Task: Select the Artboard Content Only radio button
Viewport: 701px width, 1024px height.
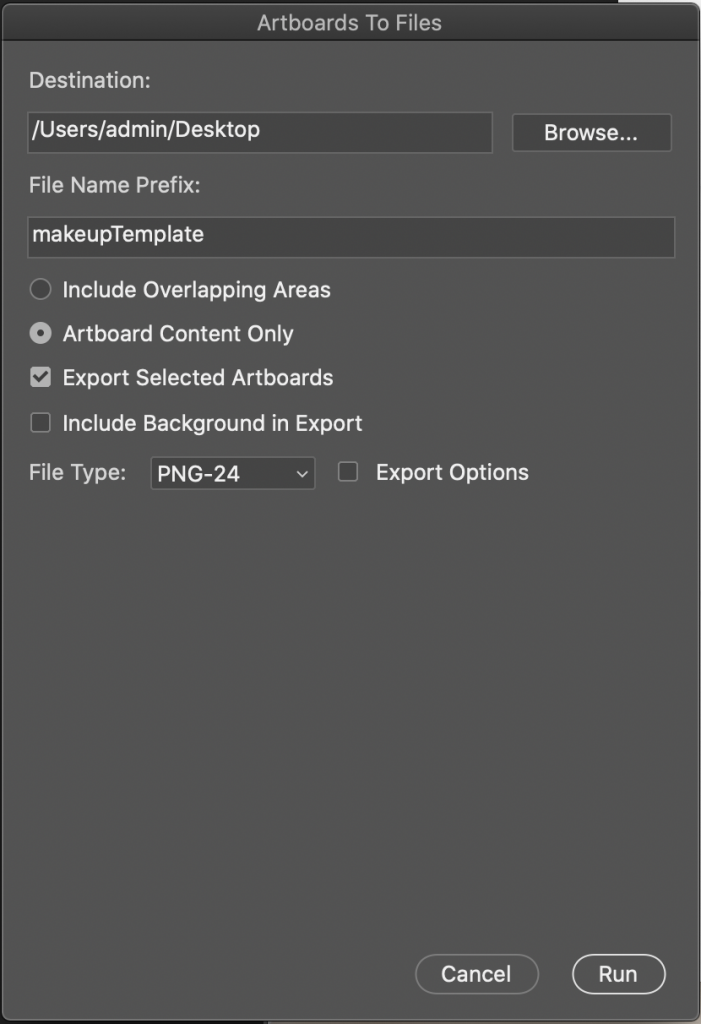Action: coord(41,333)
